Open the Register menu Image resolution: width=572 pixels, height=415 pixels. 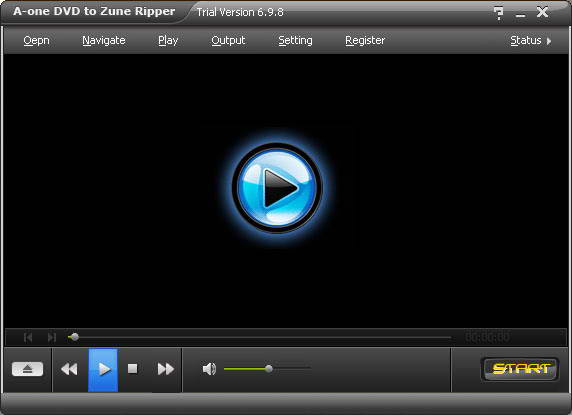tap(365, 40)
